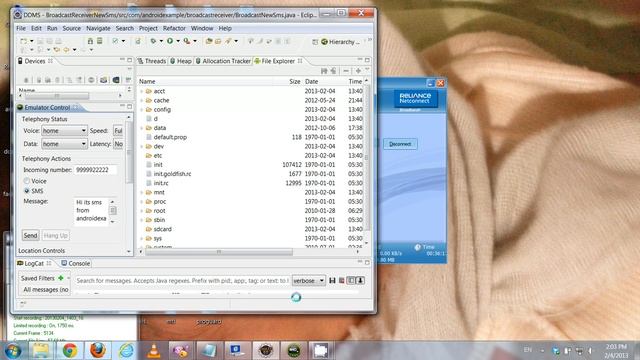Select the SMS radio button
This screenshot has width=640, height=360.
tap(27, 191)
